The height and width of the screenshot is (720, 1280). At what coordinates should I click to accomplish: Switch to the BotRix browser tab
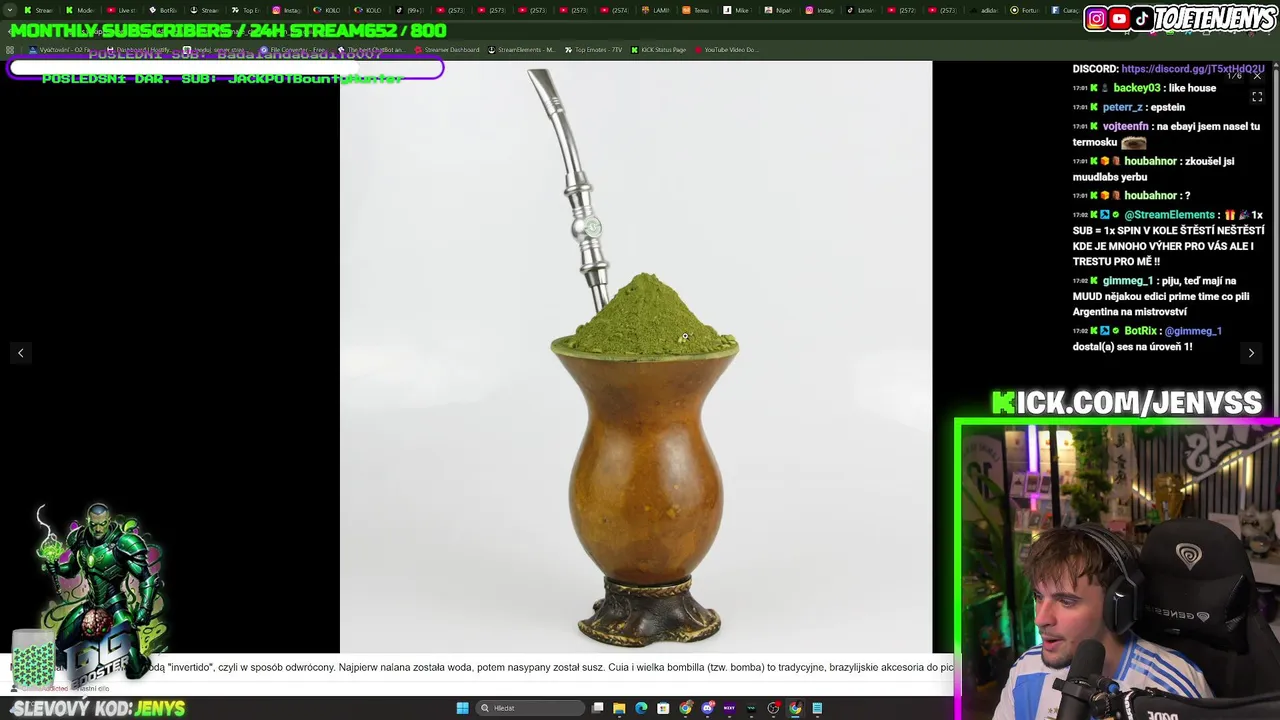click(x=162, y=10)
